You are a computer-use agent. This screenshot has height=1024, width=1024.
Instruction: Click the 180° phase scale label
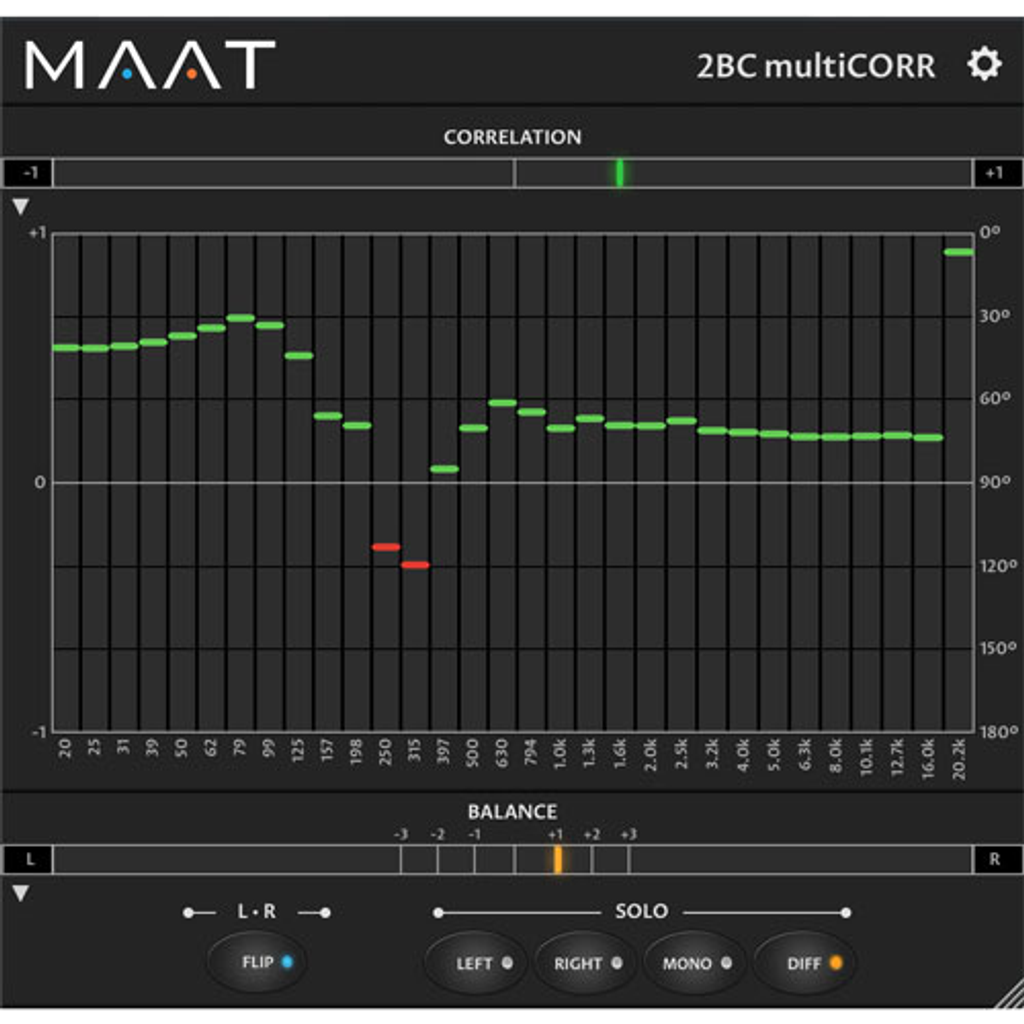[x=999, y=732]
